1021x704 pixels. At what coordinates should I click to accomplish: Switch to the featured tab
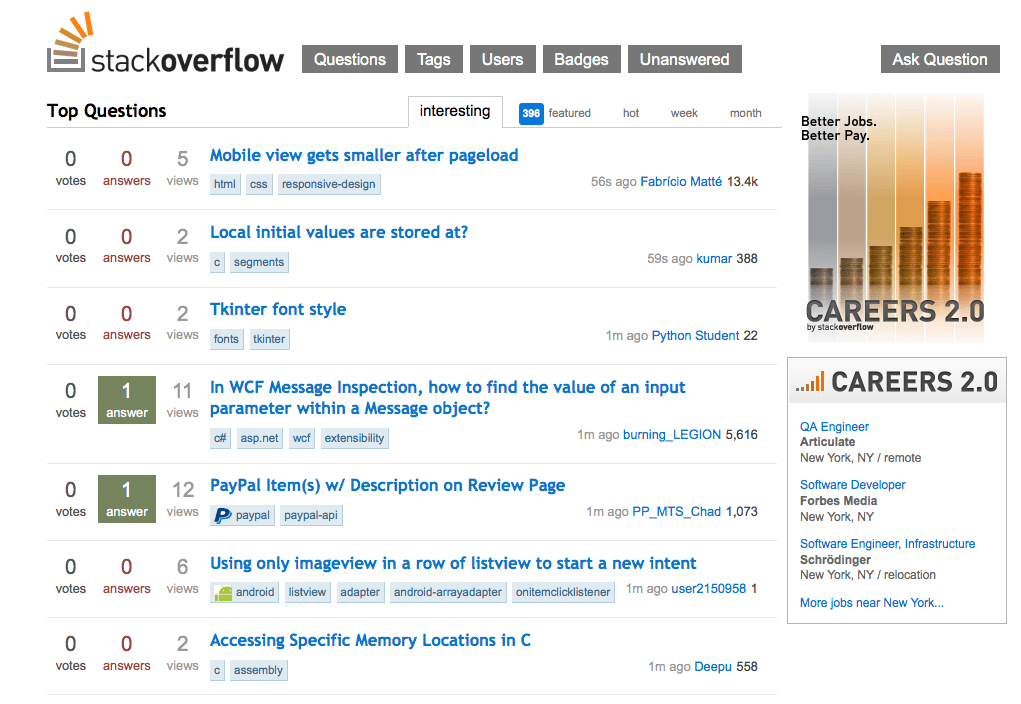point(569,113)
